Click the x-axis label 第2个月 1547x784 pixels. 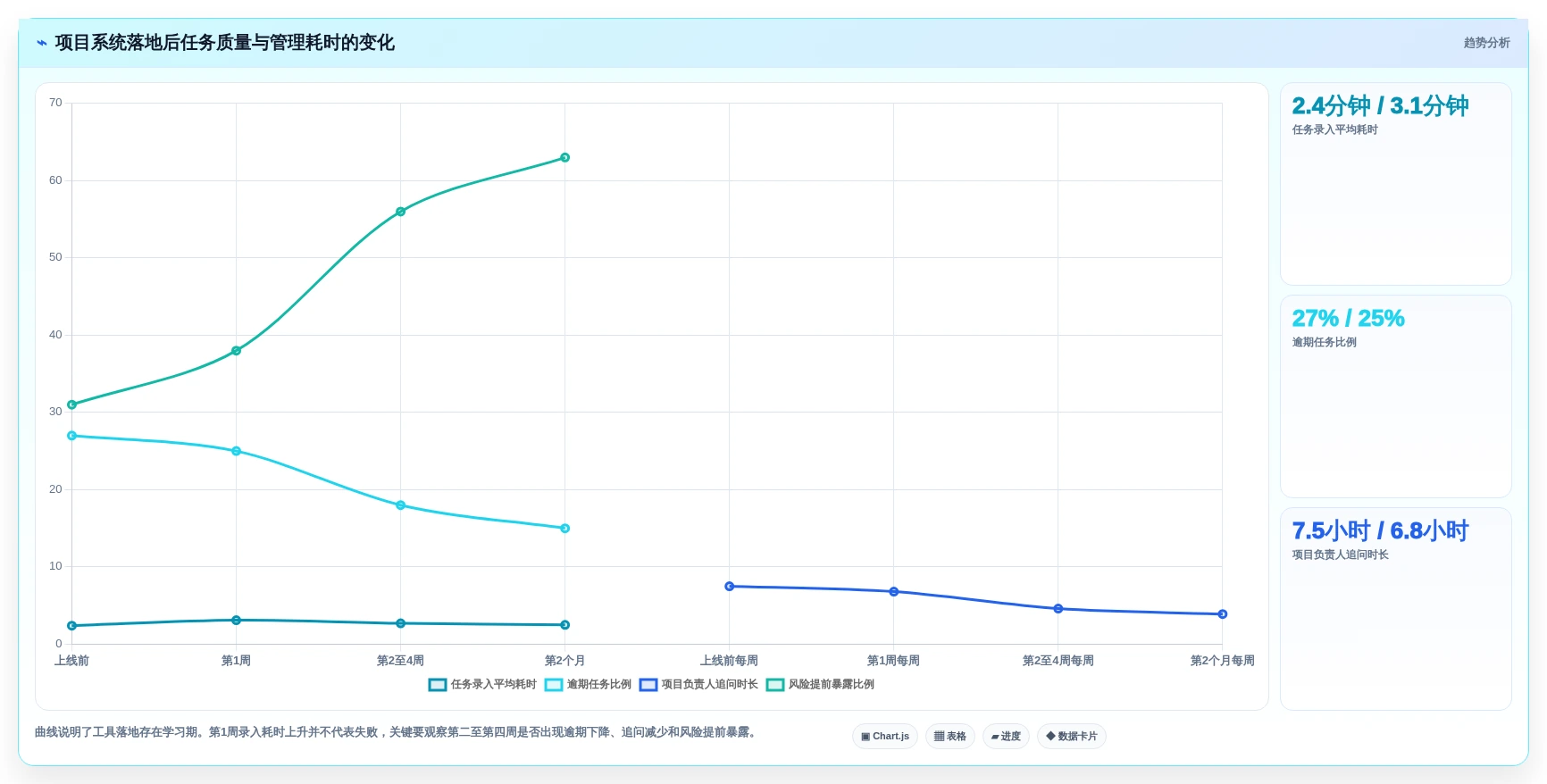click(564, 661)
